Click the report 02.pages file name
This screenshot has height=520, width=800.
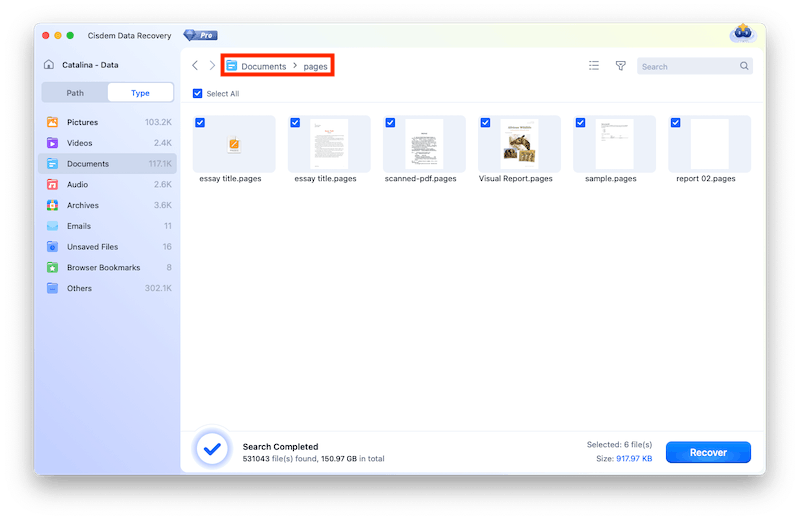(x=706, y=179)
